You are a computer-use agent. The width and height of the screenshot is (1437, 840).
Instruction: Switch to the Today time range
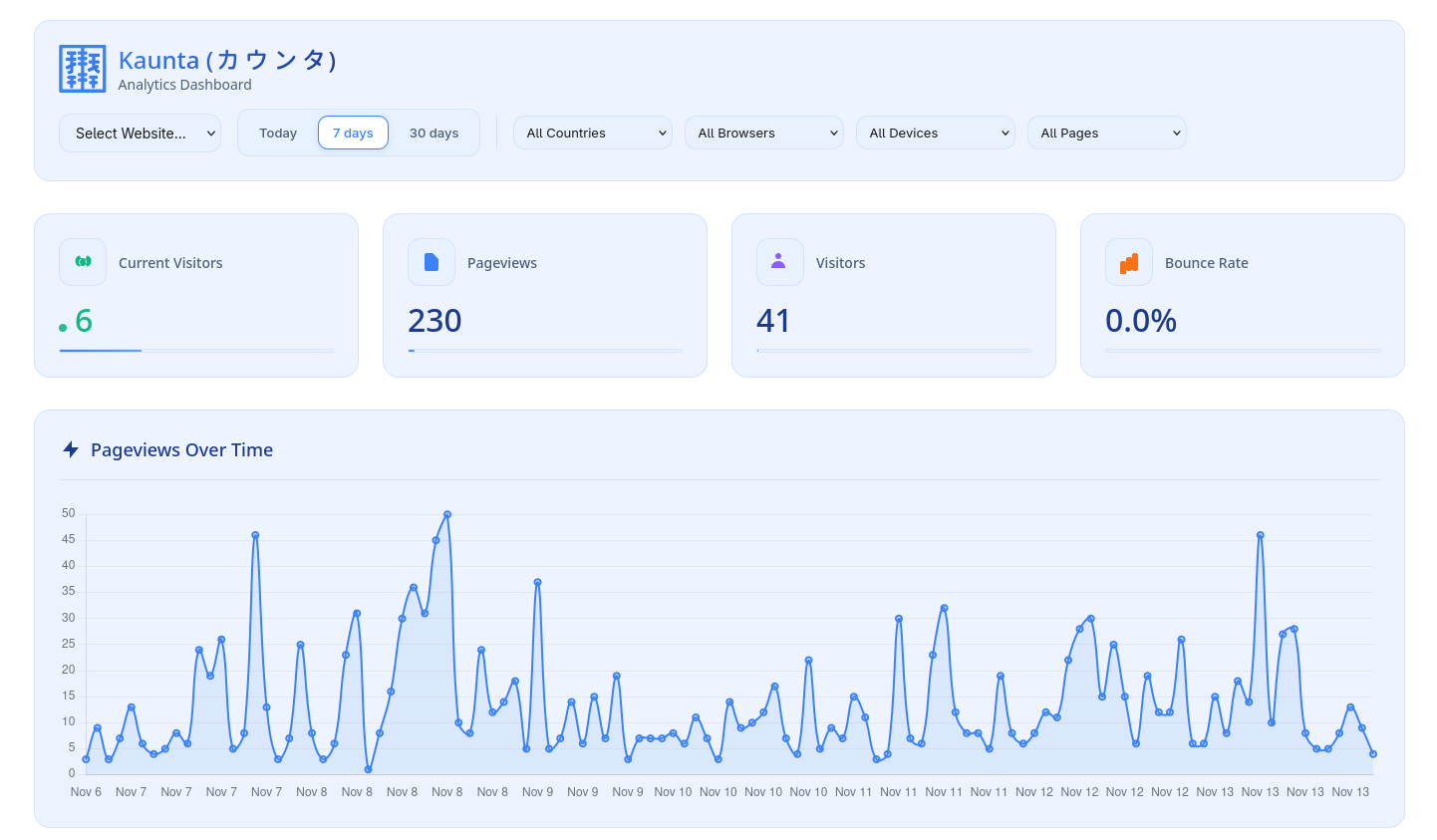pyautogui.click(x=277, y=132)
